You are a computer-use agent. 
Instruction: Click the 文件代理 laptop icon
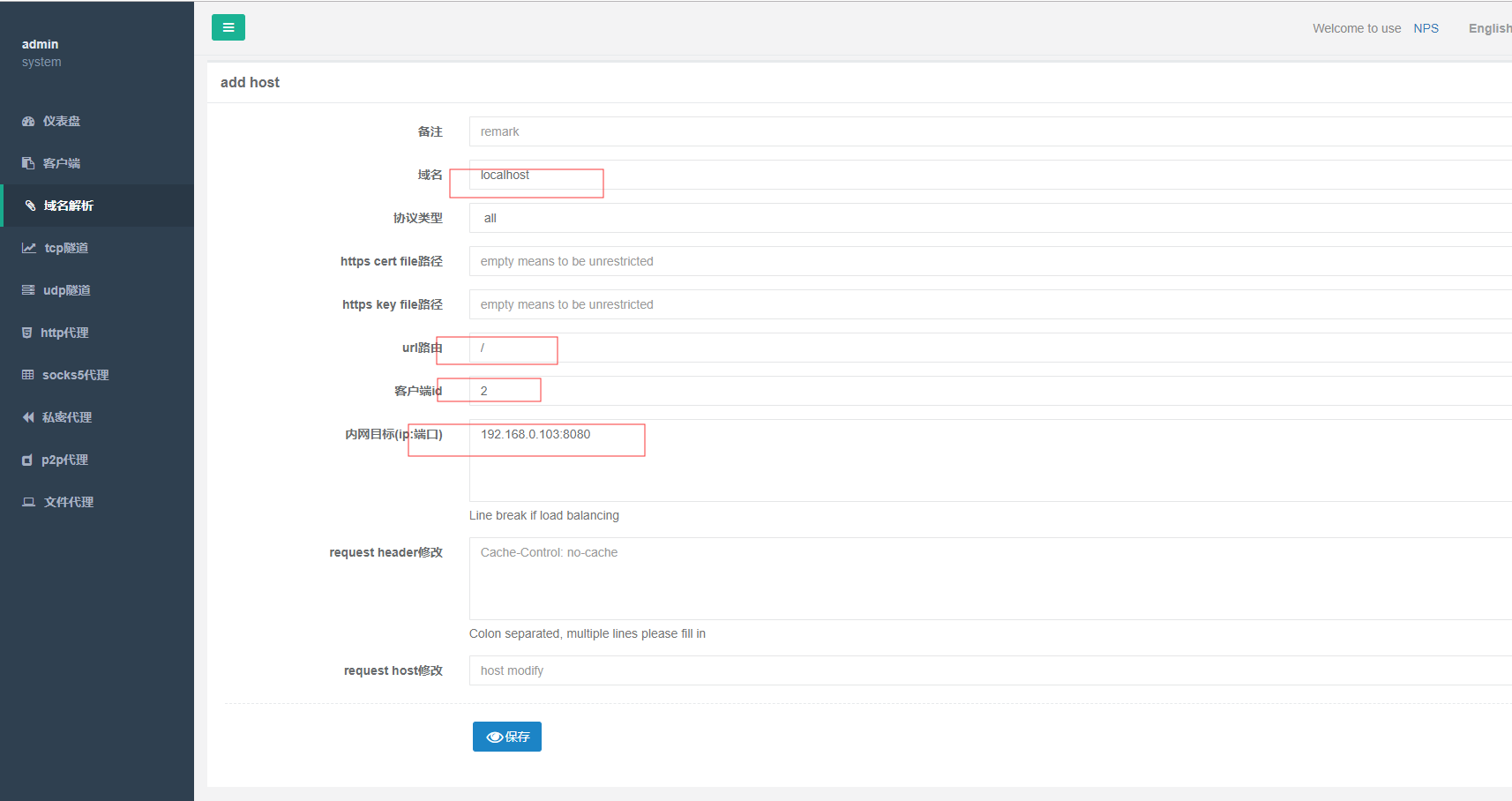pos(29,502)
